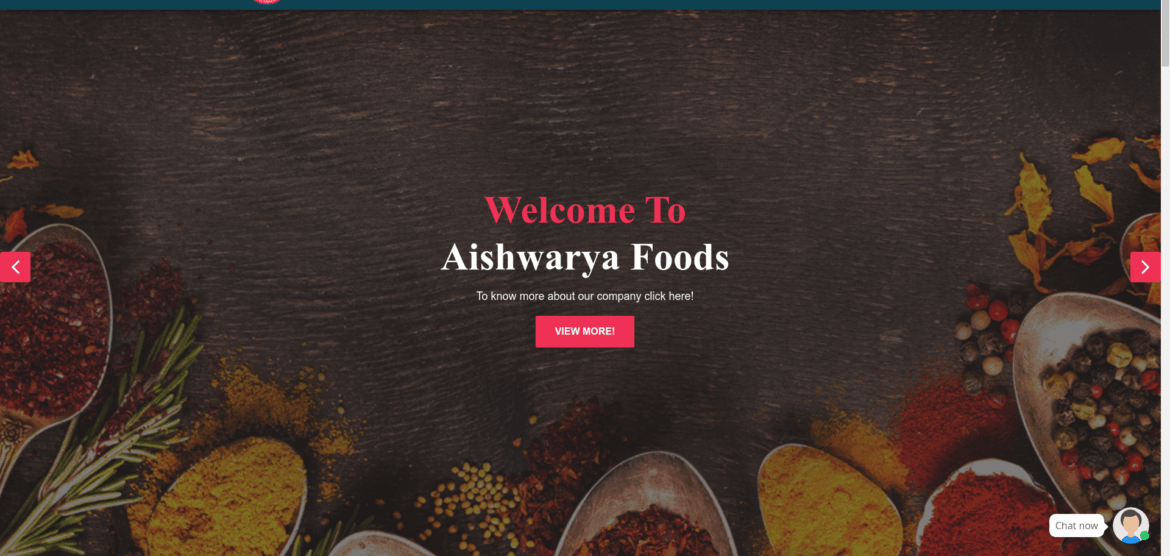Advance to the next slide arrow
The width and height of the screenshot is (1170, 556).
point(1145,267)
